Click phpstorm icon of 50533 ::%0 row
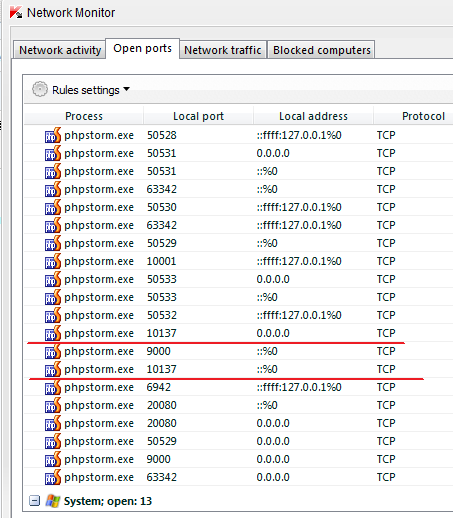Image resolution: width=453 pixels, height=518 pixels. 53,297
